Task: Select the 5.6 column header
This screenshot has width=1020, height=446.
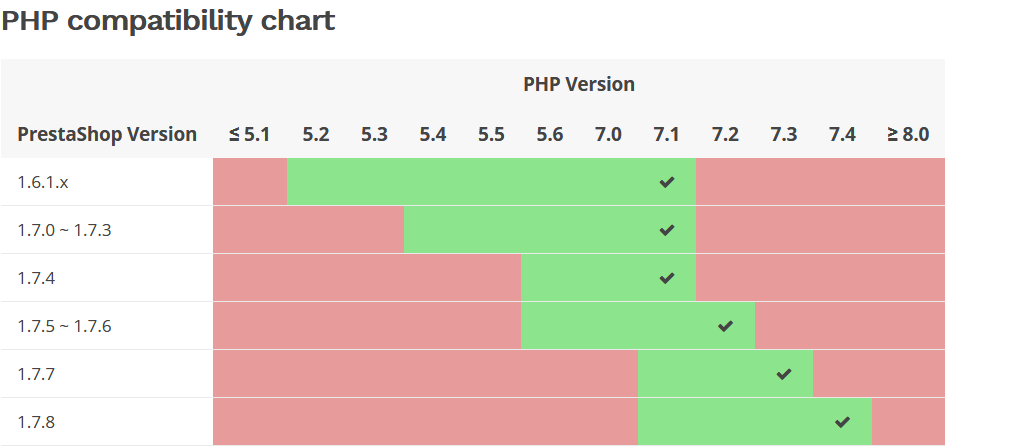Action: pos(550,134)
